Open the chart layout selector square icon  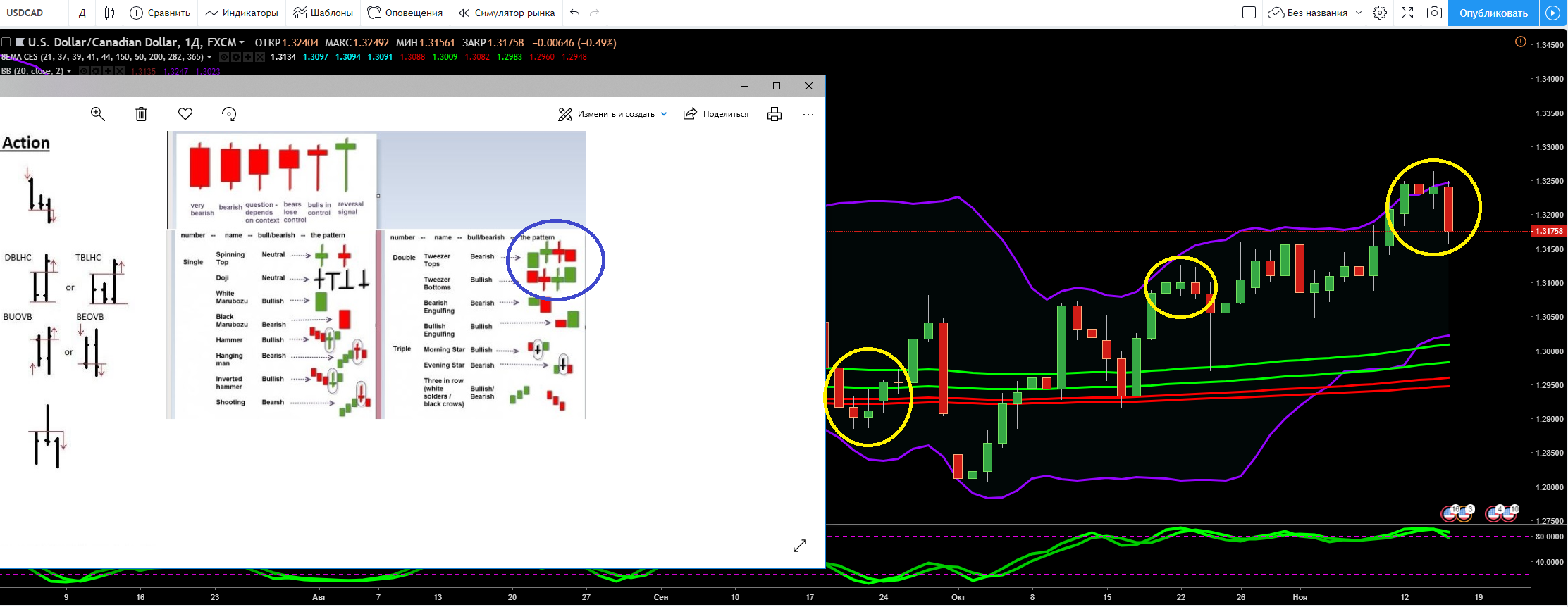pos(1249,13)
